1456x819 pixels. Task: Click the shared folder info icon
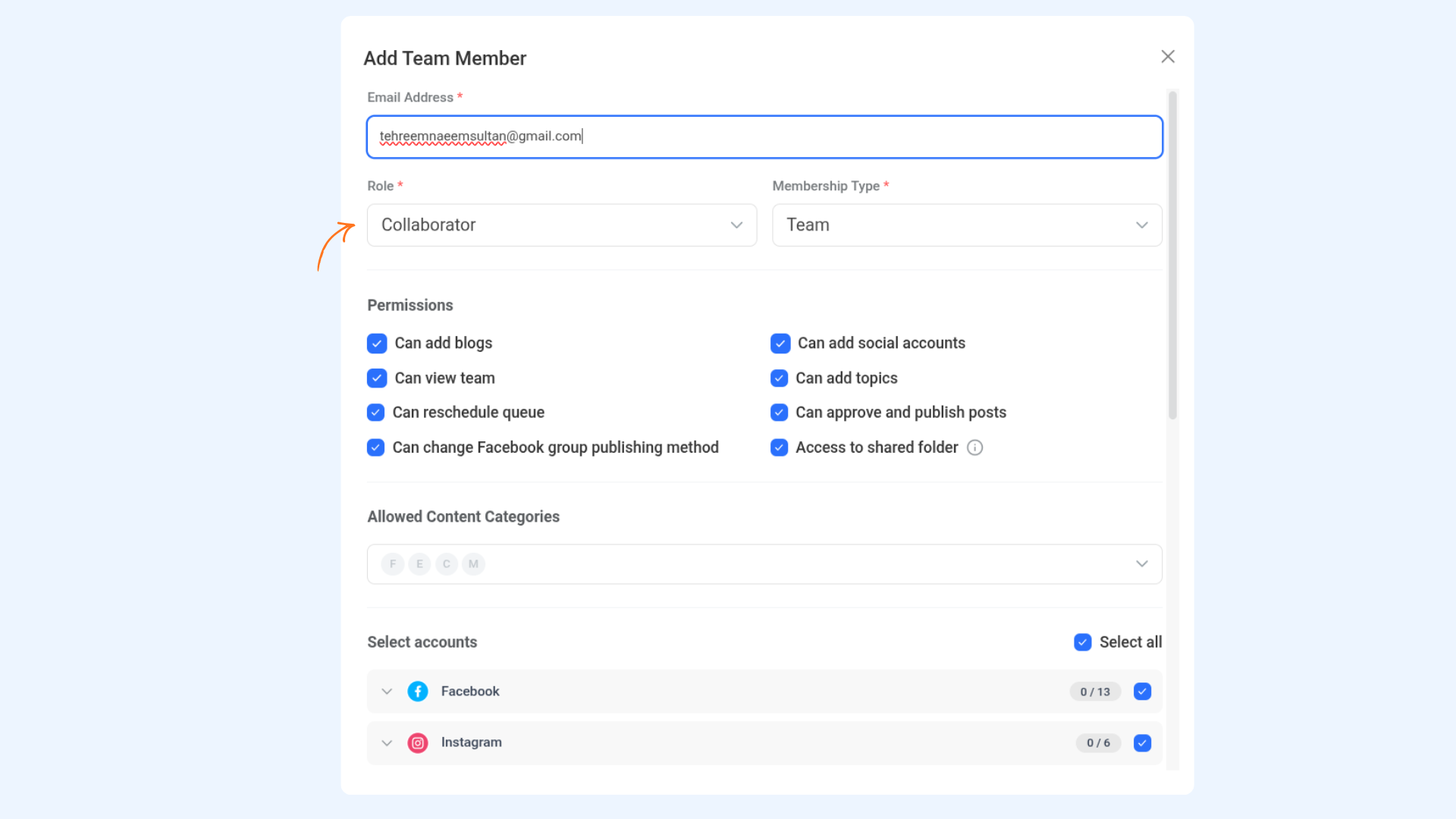[x=975, y=447]
